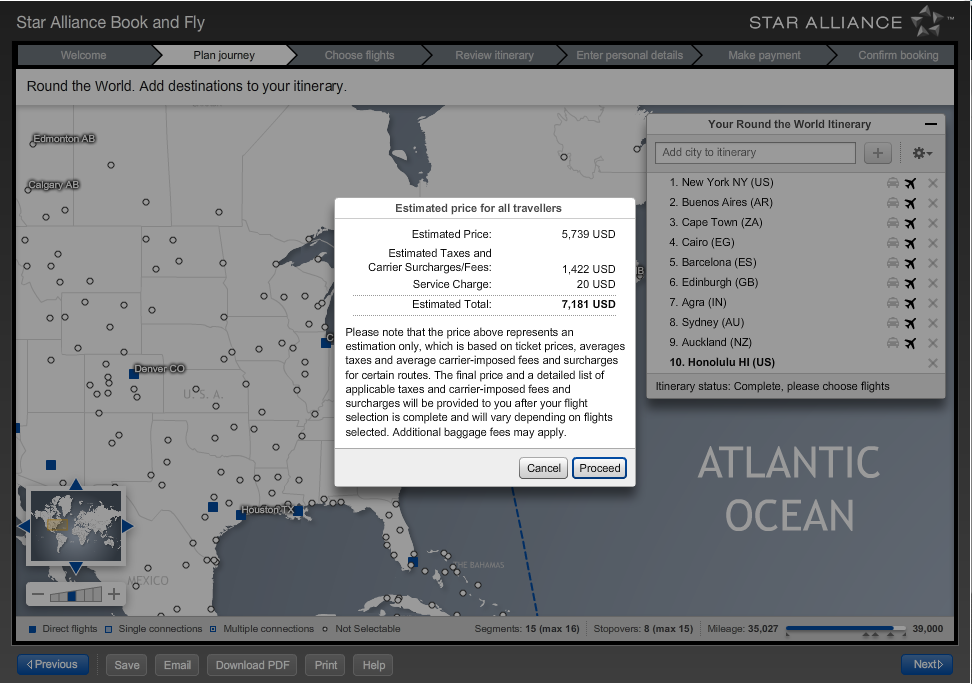Pan the mini map down

[x=76, y=567]
